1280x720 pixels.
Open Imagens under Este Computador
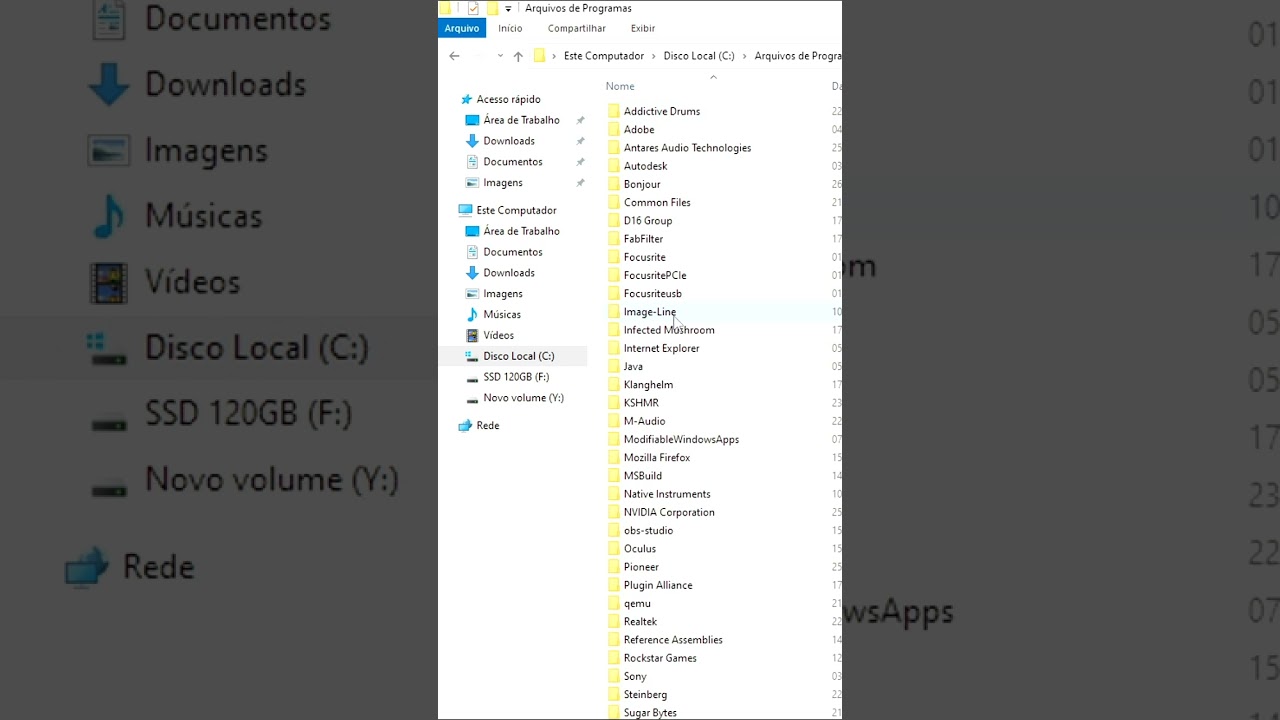503,294
